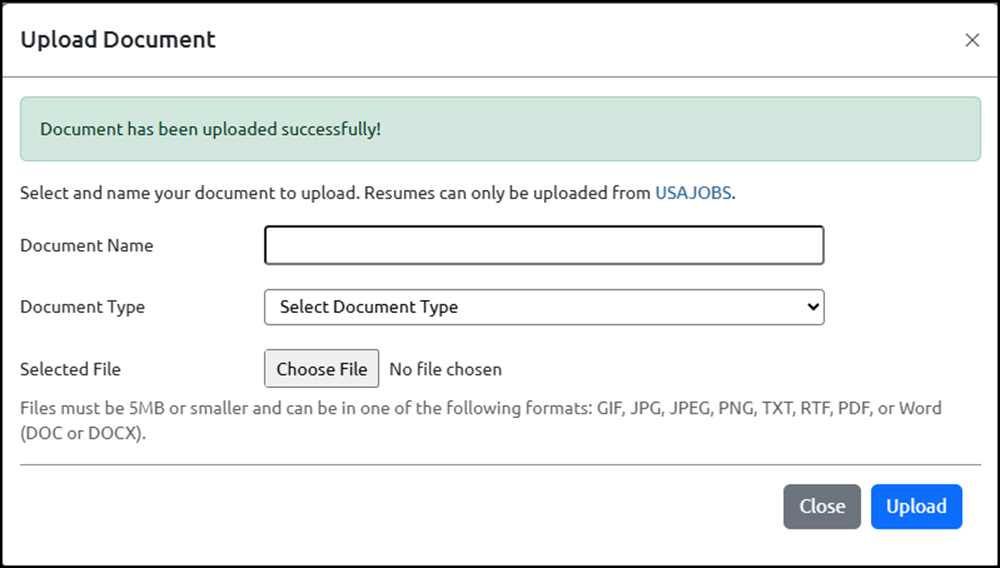Submit using the blue Upload button
This screenshot has height=568, width=1000.
click(916, 506)
